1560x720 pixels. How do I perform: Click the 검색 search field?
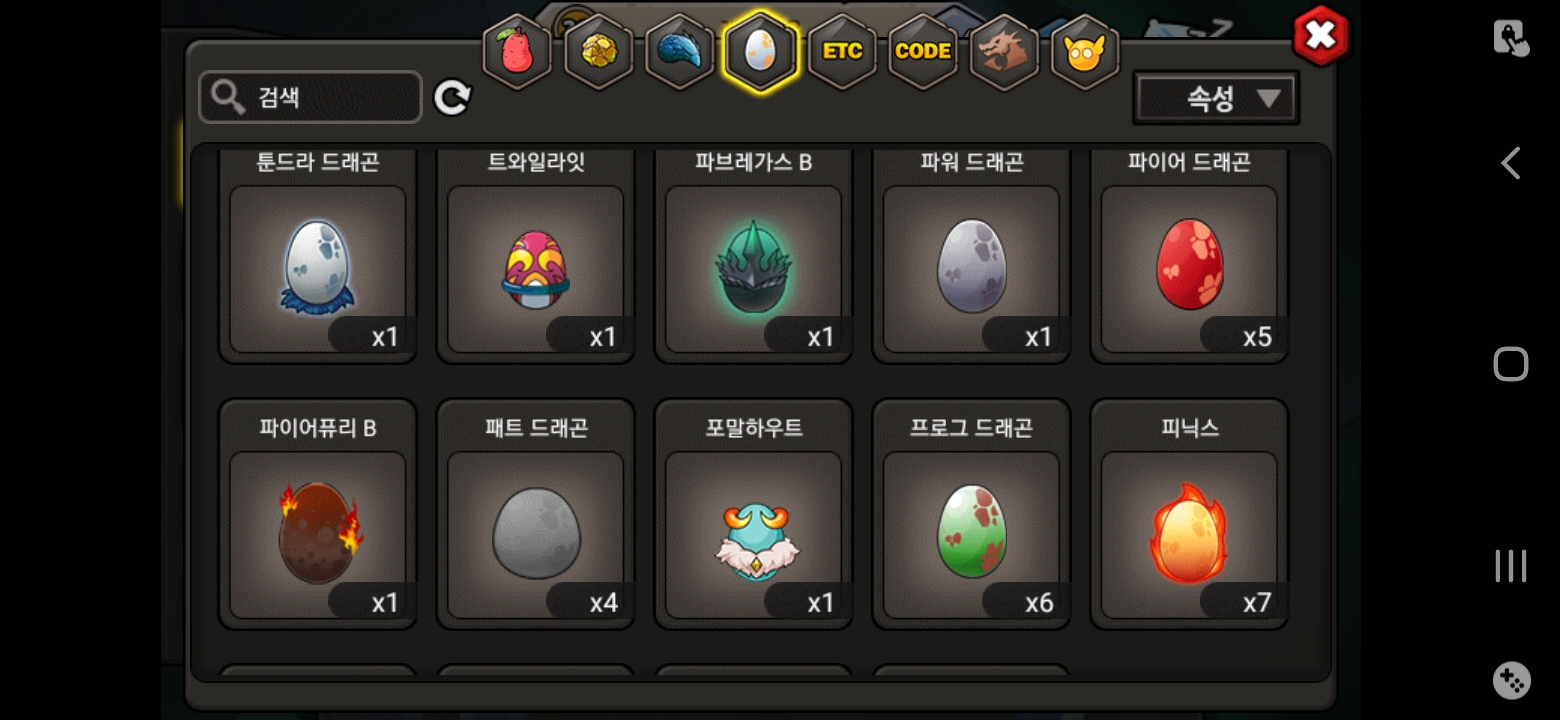click(310, 97)
